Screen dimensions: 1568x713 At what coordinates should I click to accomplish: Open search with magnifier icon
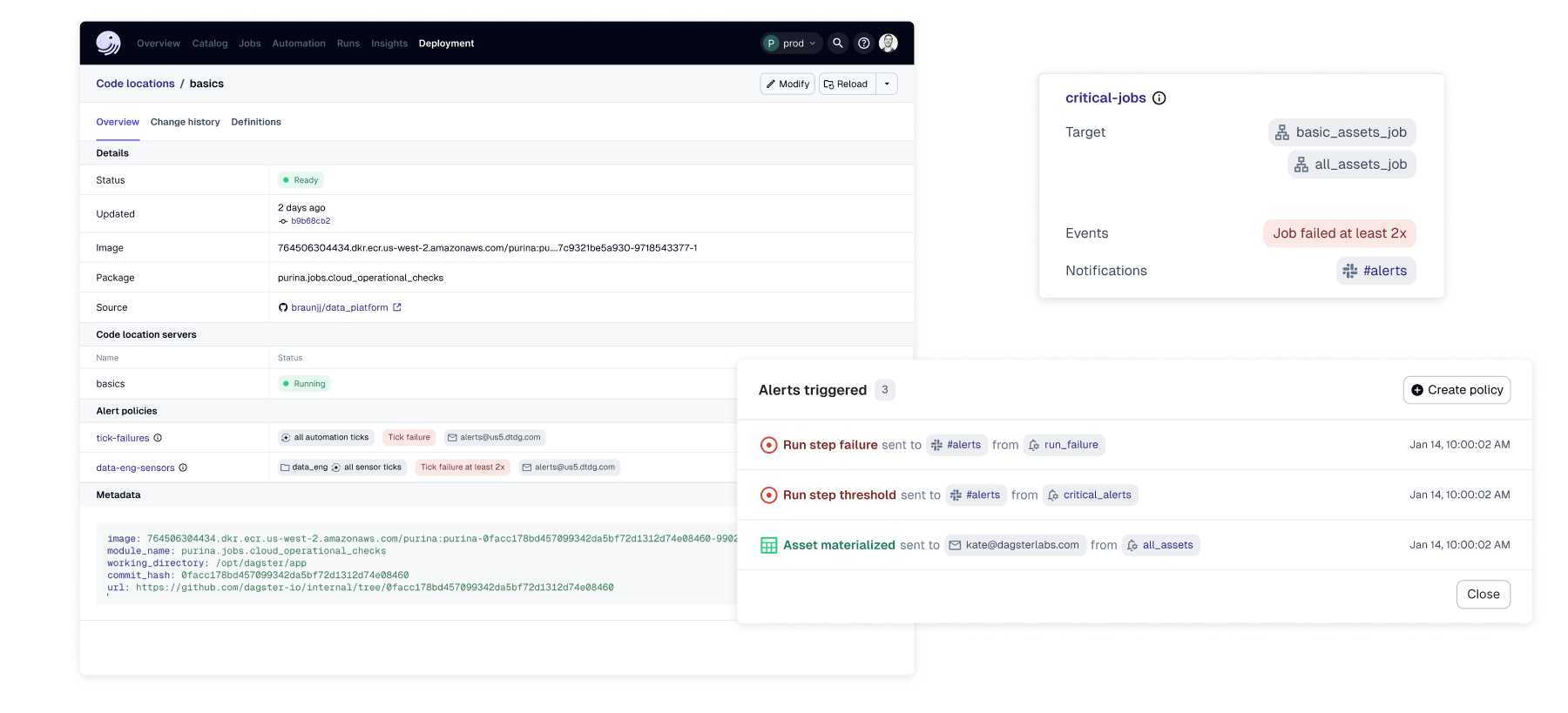[837, 43]
